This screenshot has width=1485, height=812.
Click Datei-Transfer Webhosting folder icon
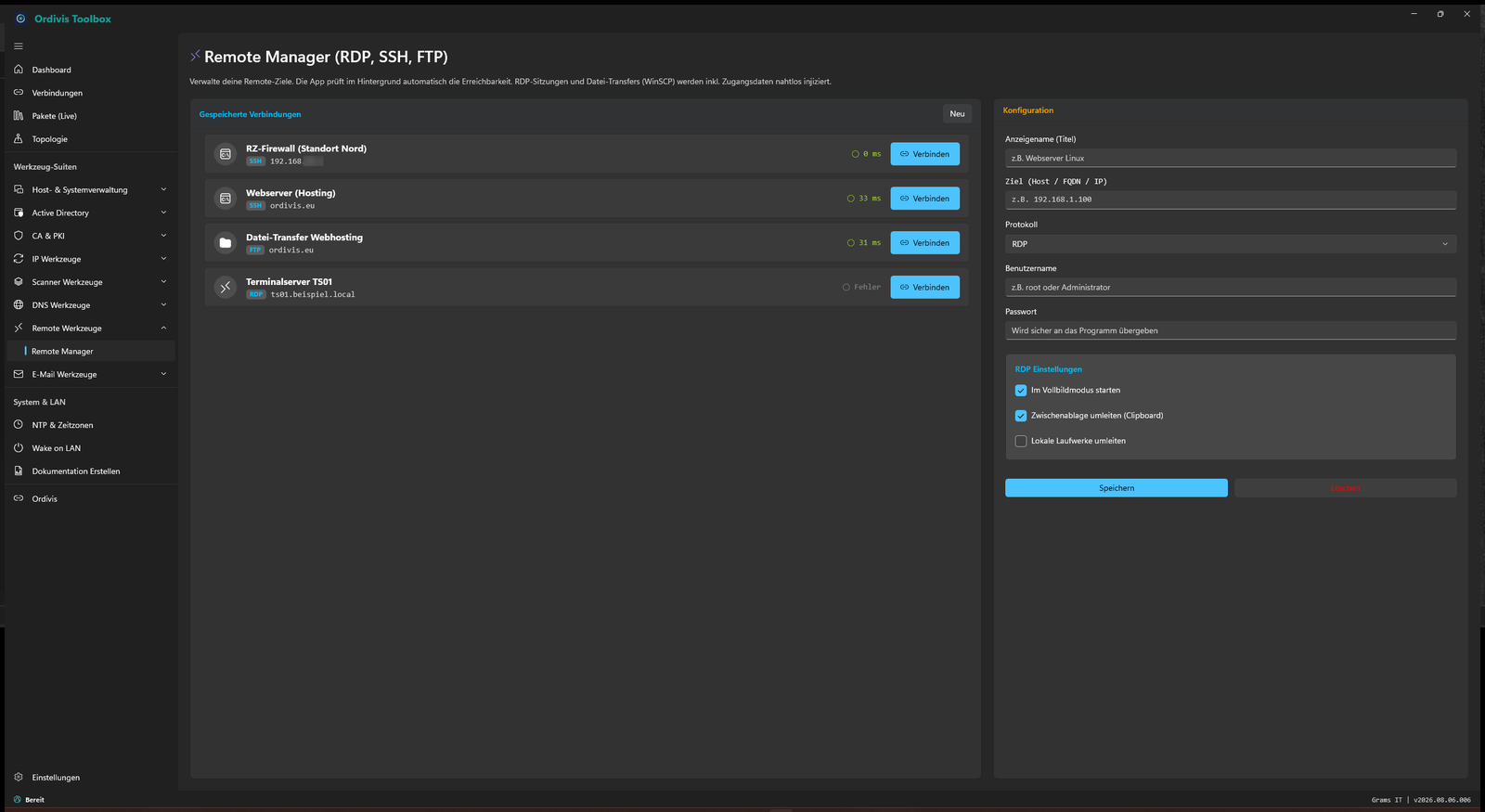[x=226, y=243]
